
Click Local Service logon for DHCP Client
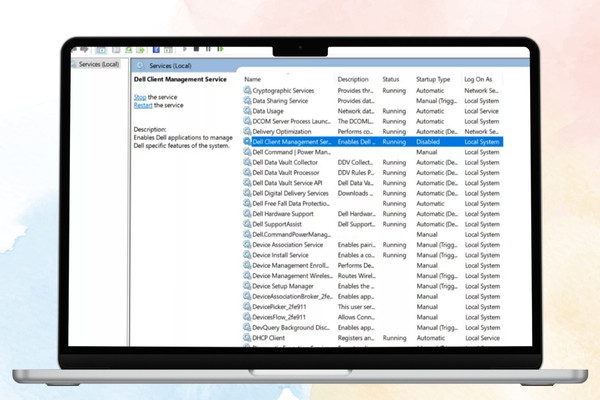tap(483, 338)
